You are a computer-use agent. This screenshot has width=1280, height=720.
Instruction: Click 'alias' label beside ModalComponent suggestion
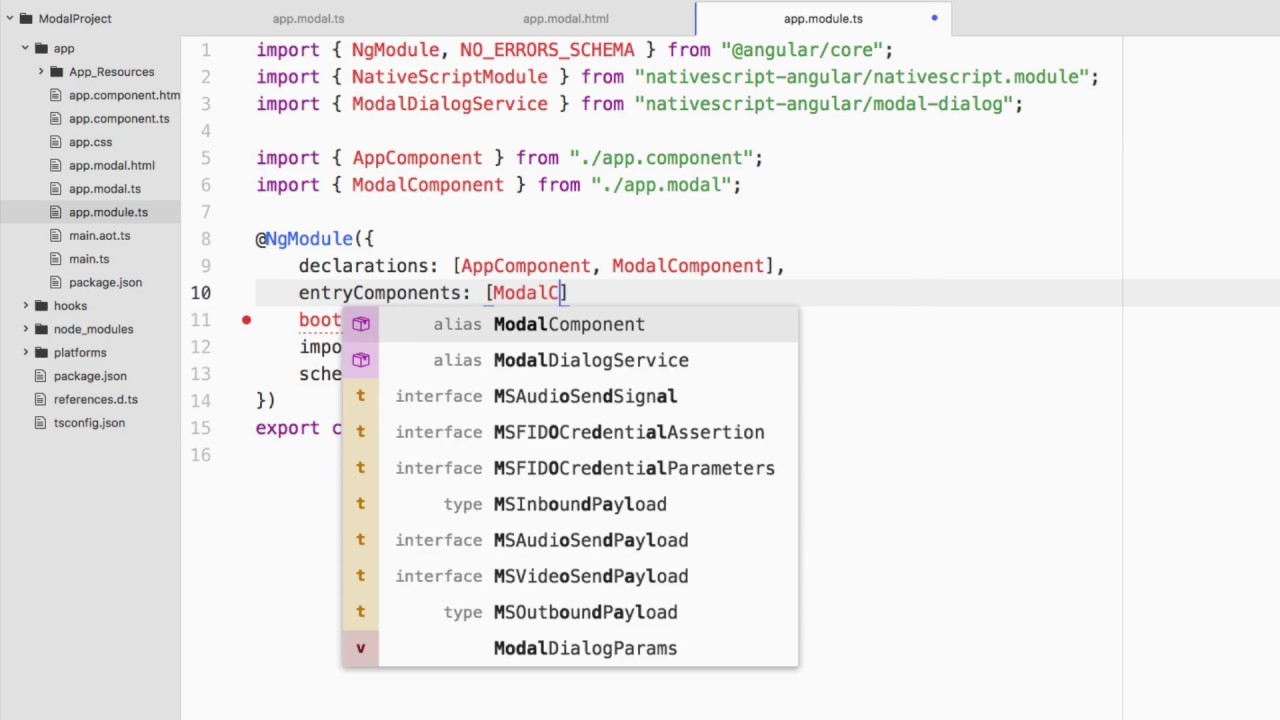(457, 324)
